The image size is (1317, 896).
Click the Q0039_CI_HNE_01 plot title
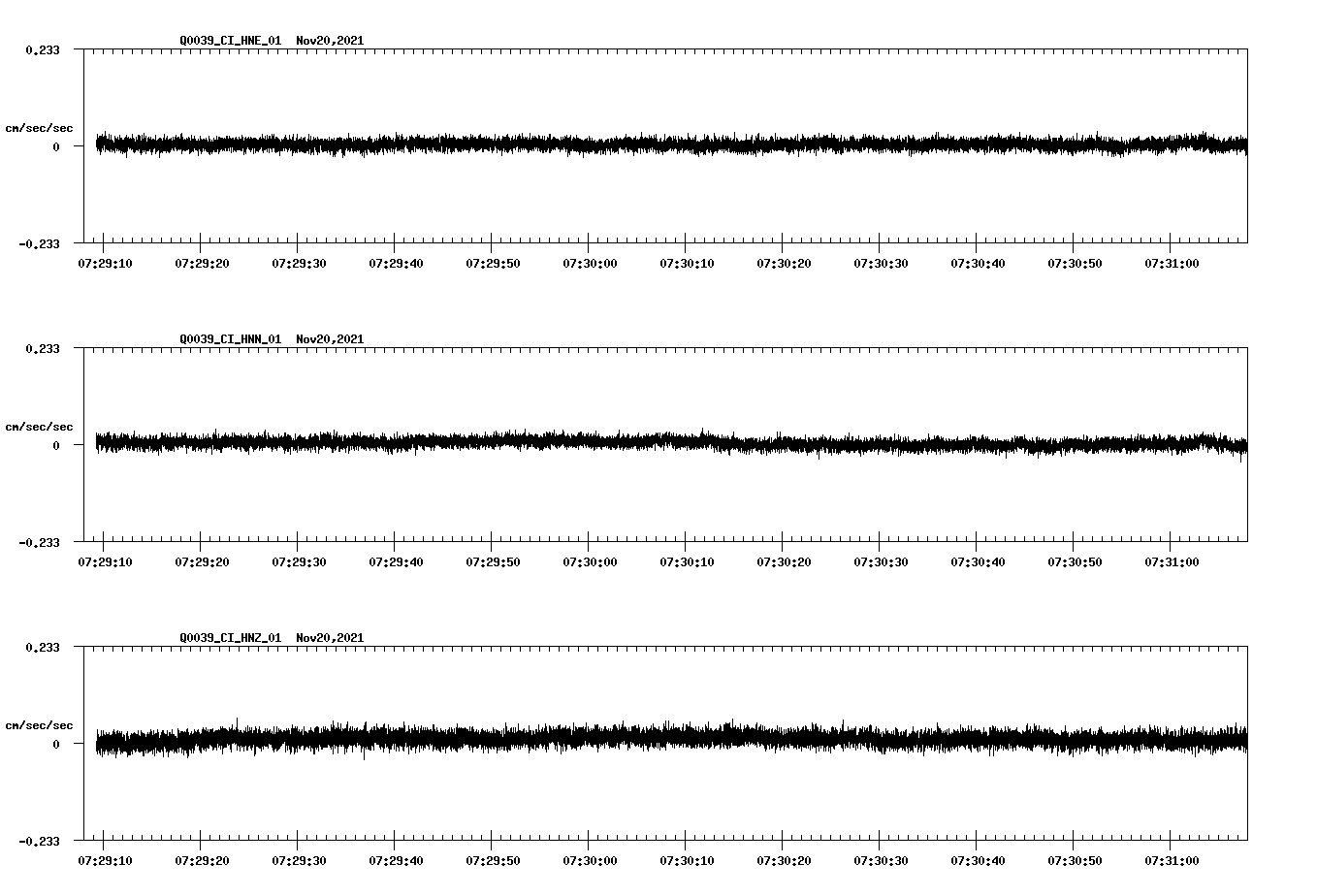(x=231, y=41)
